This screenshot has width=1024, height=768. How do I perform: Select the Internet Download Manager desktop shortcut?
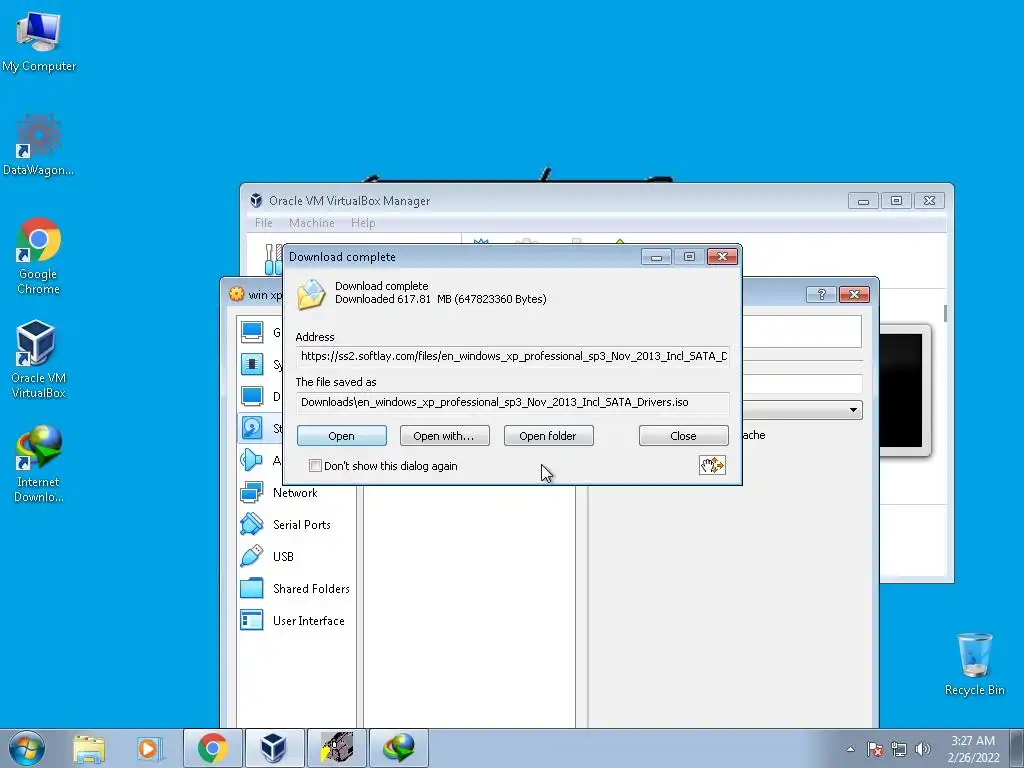click(39, 462)
